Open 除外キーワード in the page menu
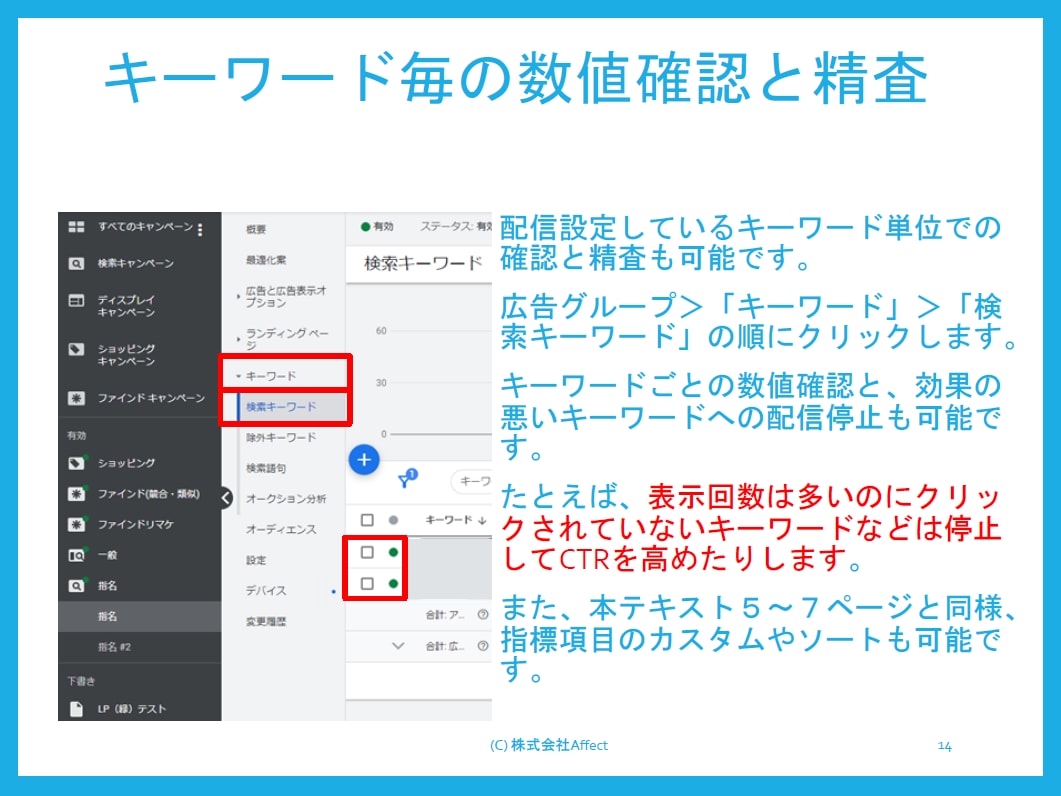 pyautogui.click(x=281, y=438)
